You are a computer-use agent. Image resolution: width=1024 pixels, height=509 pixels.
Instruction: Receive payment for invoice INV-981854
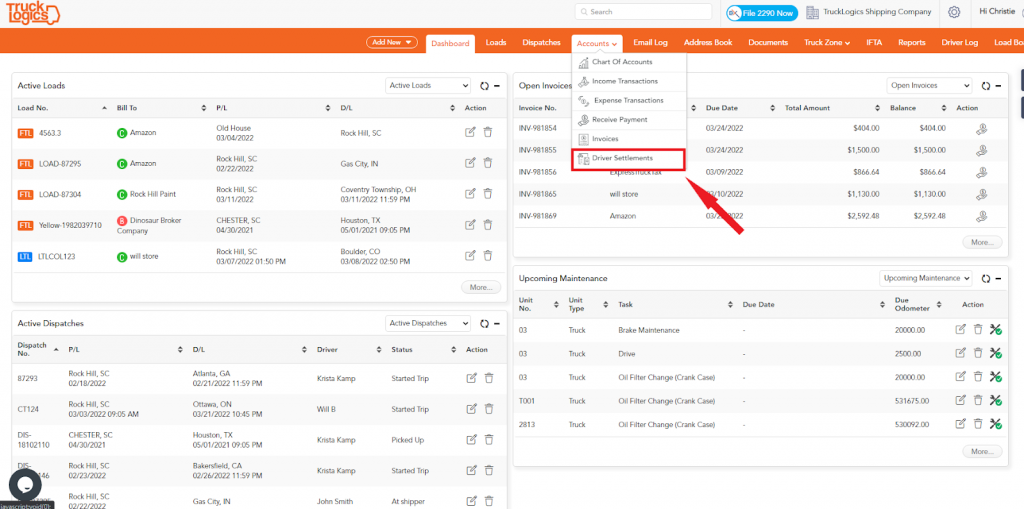980,129
